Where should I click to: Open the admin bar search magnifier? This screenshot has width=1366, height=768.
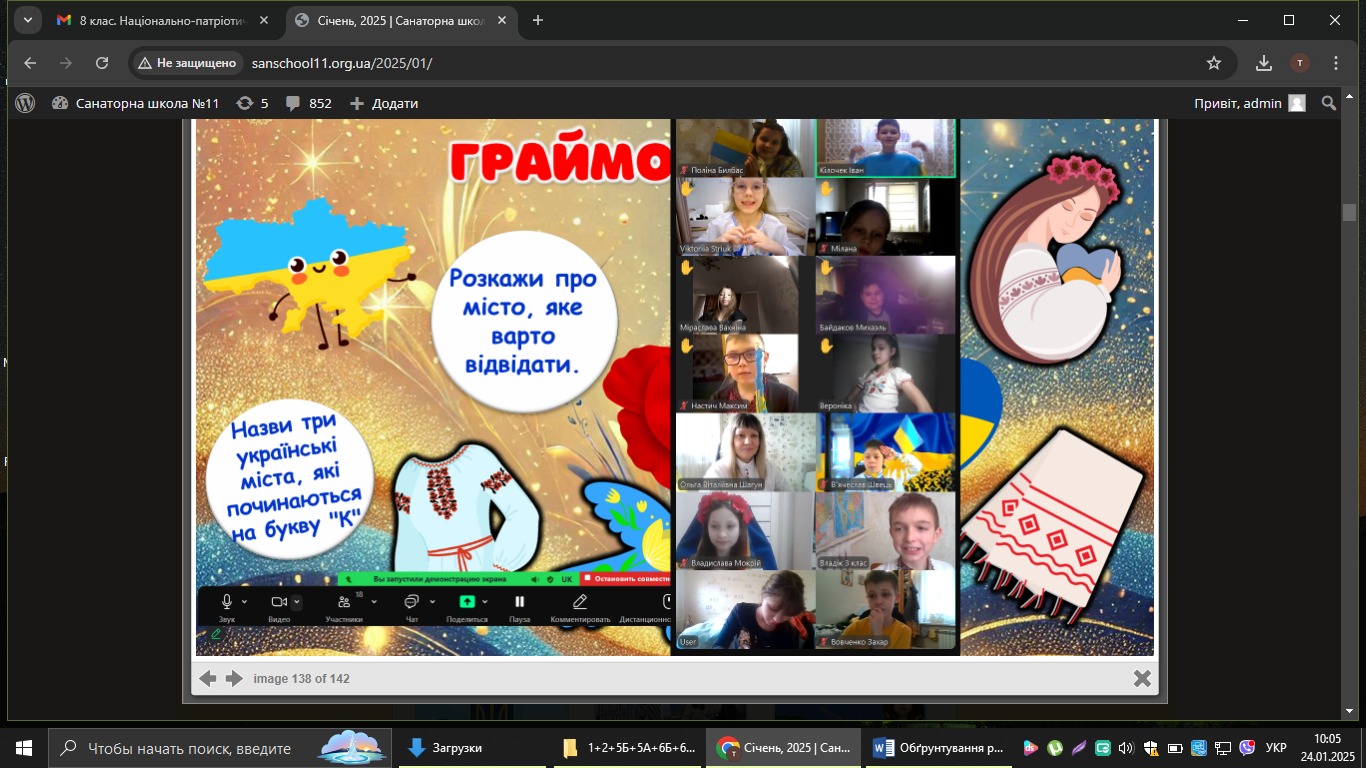click(1329, 103)
